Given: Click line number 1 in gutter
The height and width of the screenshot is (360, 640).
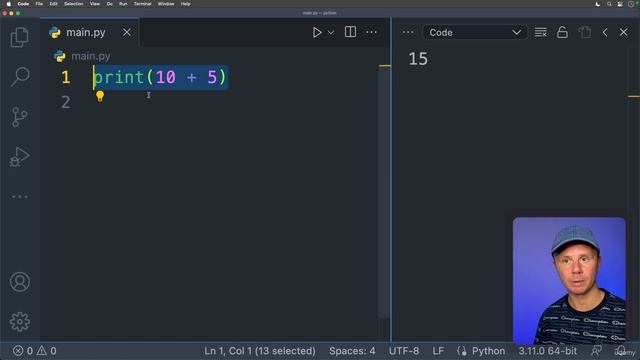Looking at the screenshot, I should coord(66,77).
